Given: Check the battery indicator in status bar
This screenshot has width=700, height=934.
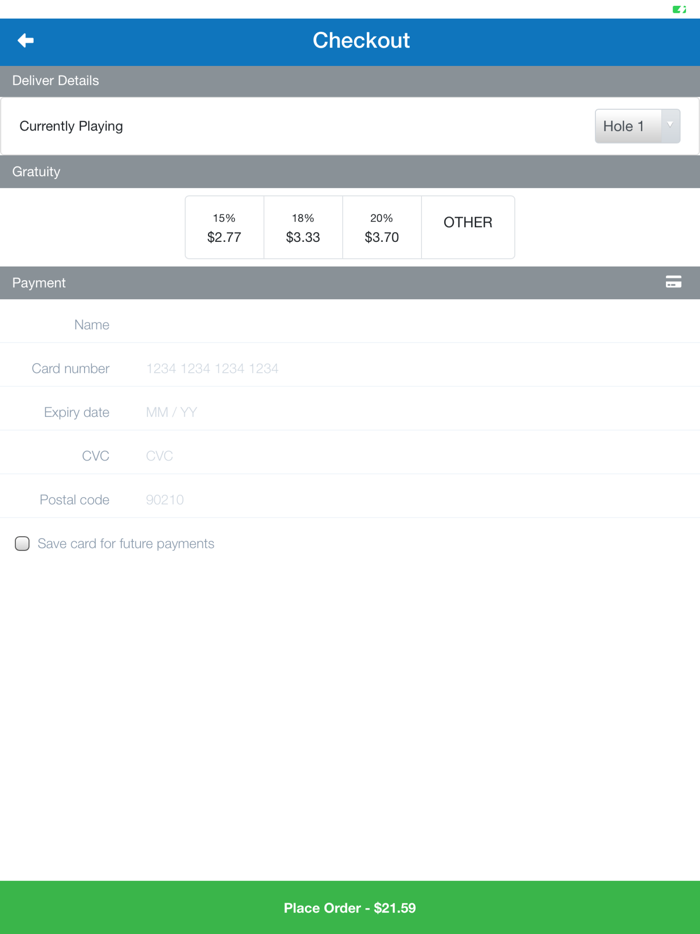Looking at the screenshot, I should click(x=679, y=10).
